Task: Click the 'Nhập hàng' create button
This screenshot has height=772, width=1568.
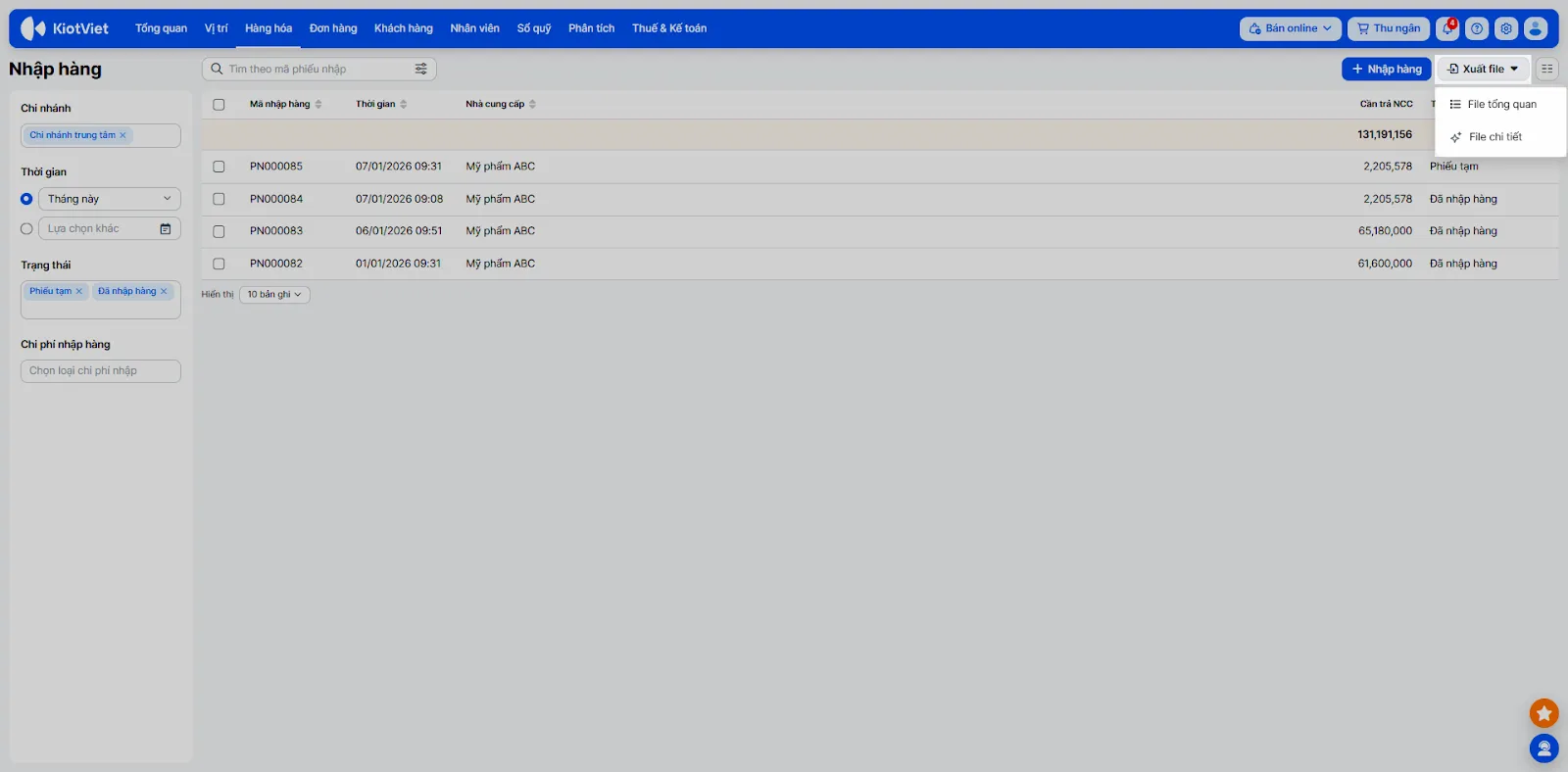Action: [x=1386, y=69]
